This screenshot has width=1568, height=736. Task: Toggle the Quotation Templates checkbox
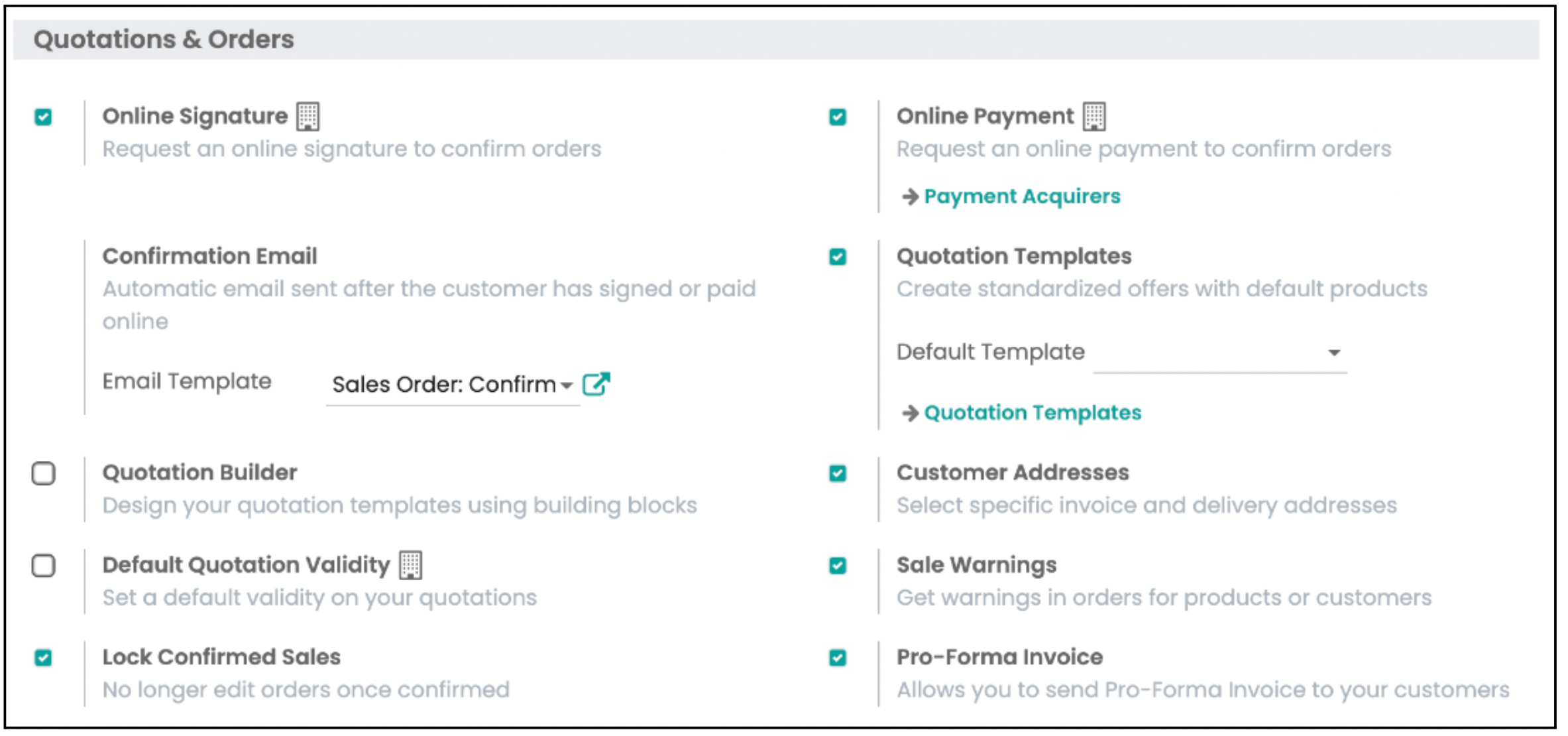coord(838,257)
